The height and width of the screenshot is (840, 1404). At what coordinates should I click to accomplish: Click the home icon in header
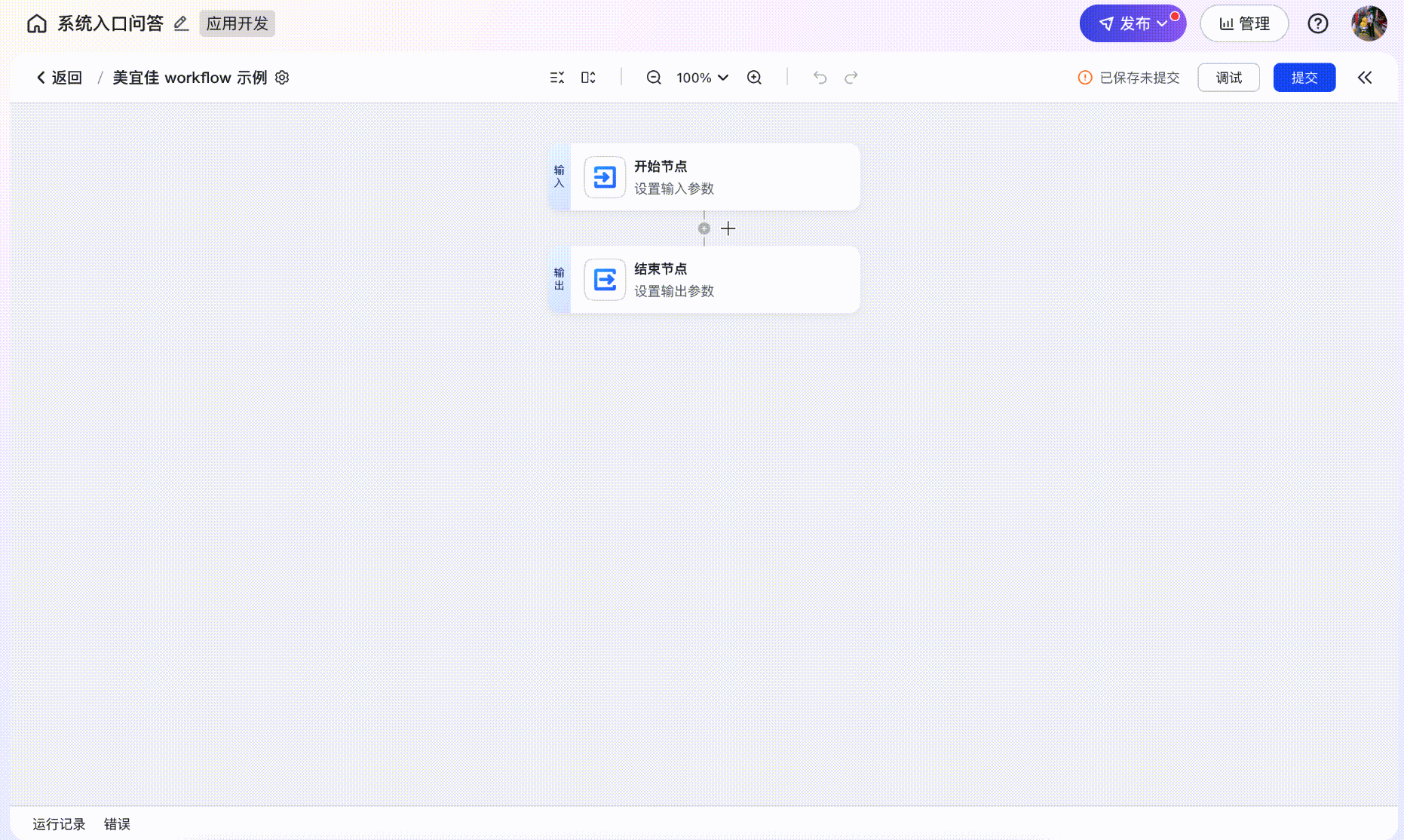pos(36,24)
